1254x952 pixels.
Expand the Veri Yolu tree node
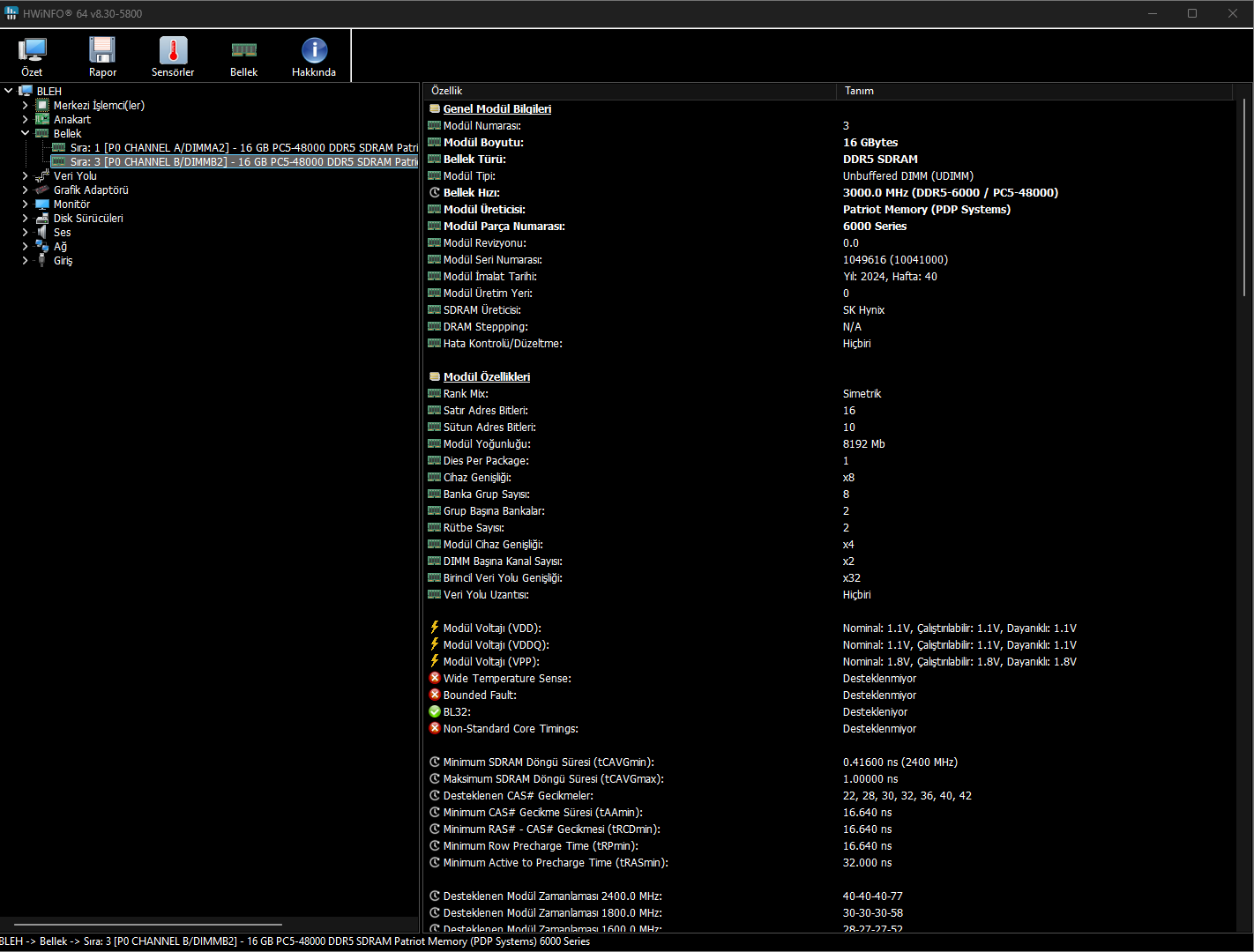[26, 175]
